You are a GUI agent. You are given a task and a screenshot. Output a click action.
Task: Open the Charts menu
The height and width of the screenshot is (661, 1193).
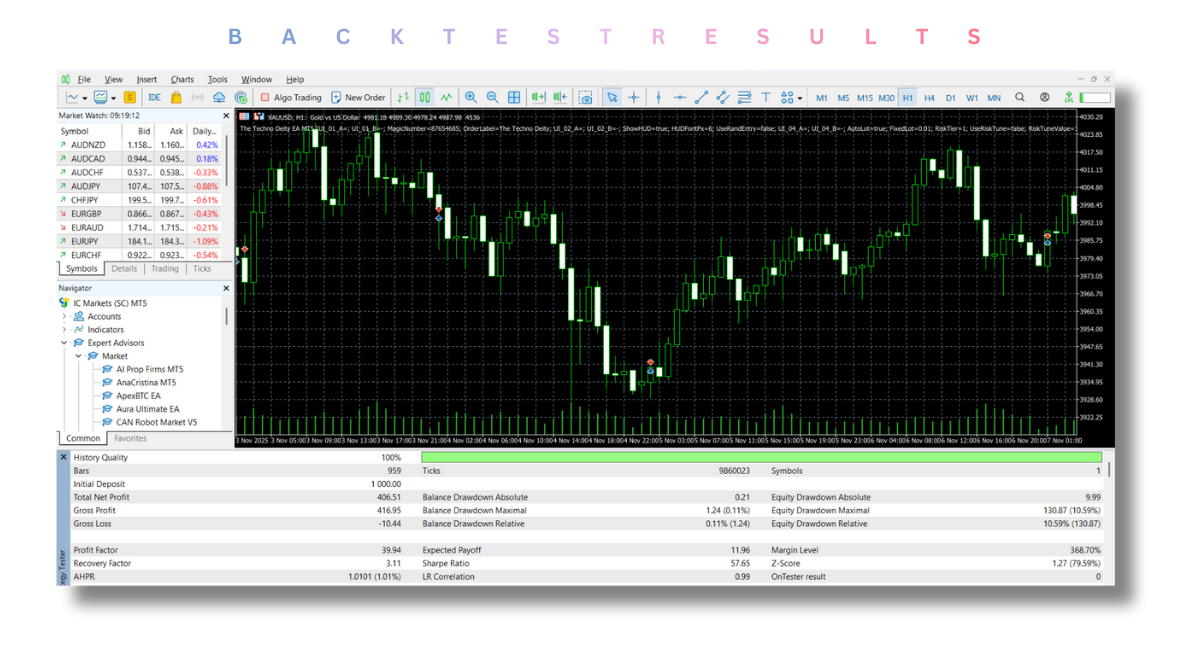(182, 79)
